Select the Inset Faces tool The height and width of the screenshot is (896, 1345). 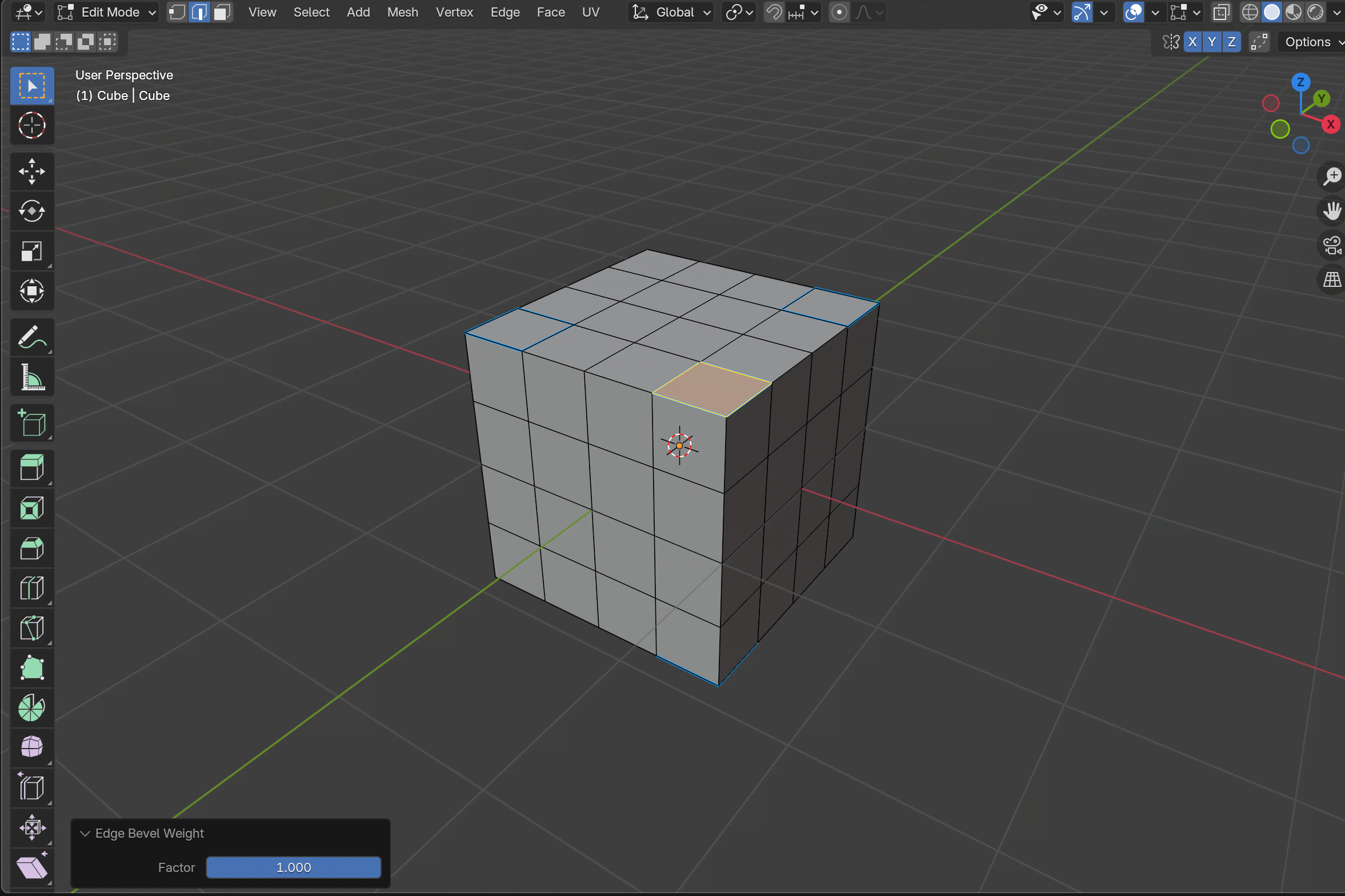[x=32, y=509]
